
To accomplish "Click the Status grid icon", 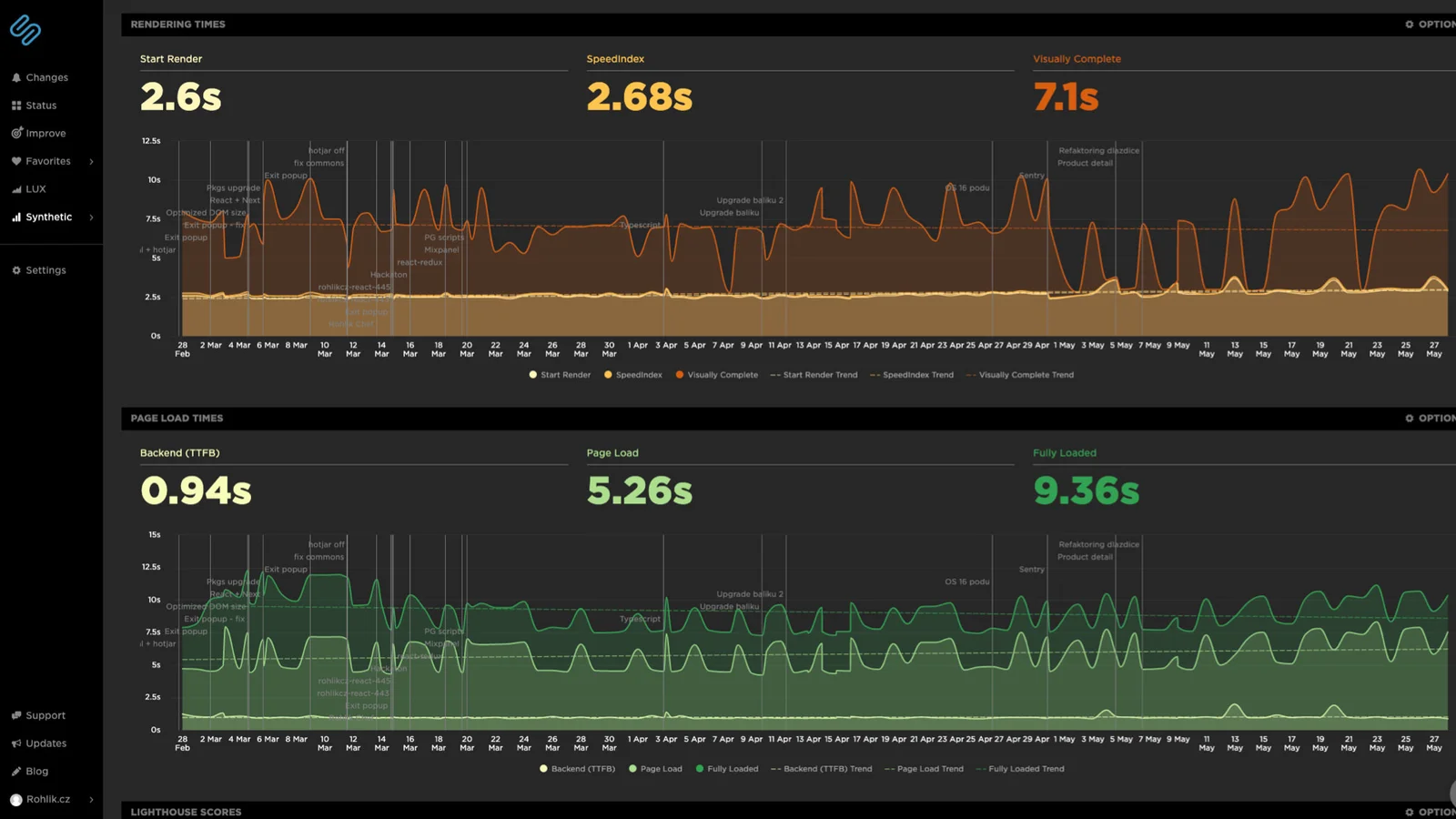I will pos(15,105).
